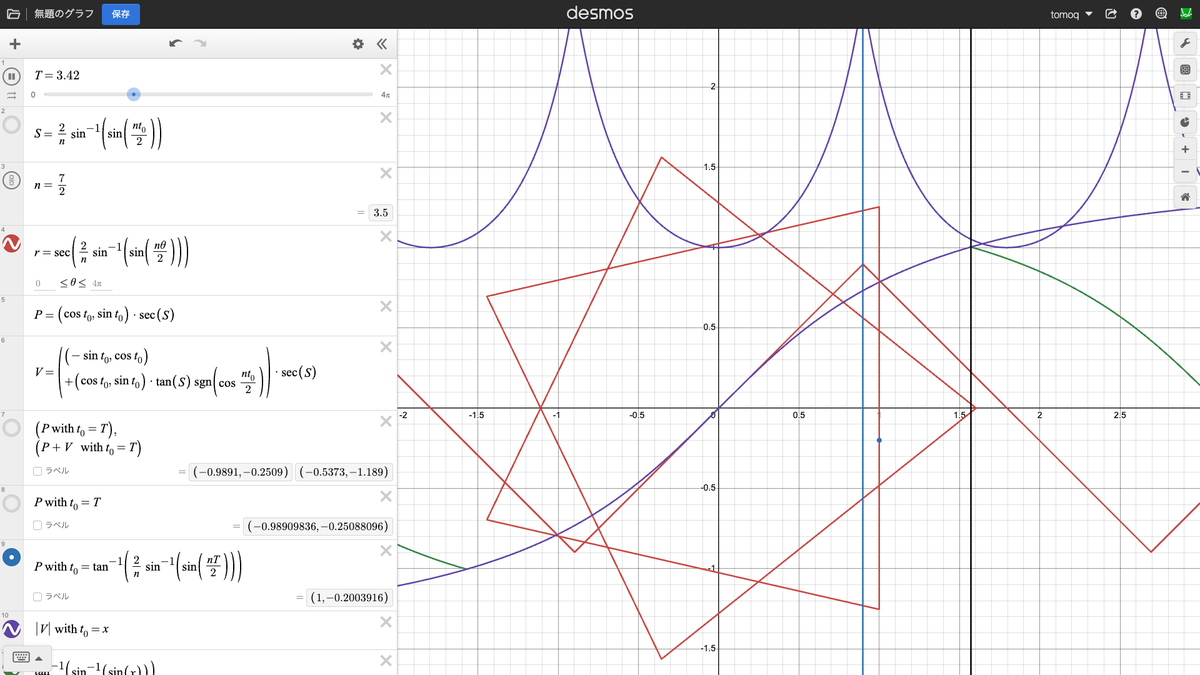Image resolution: width=1200 pixels, height=675 pixels.
Task: Edit T slider lower limit 0
Action: pos(33,94)
